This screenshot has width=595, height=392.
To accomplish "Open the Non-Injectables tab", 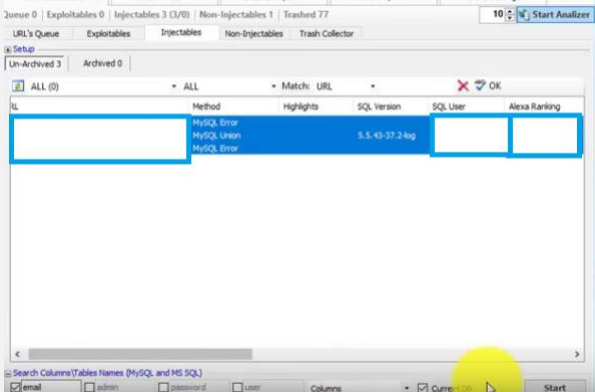I will pos(253,33).
